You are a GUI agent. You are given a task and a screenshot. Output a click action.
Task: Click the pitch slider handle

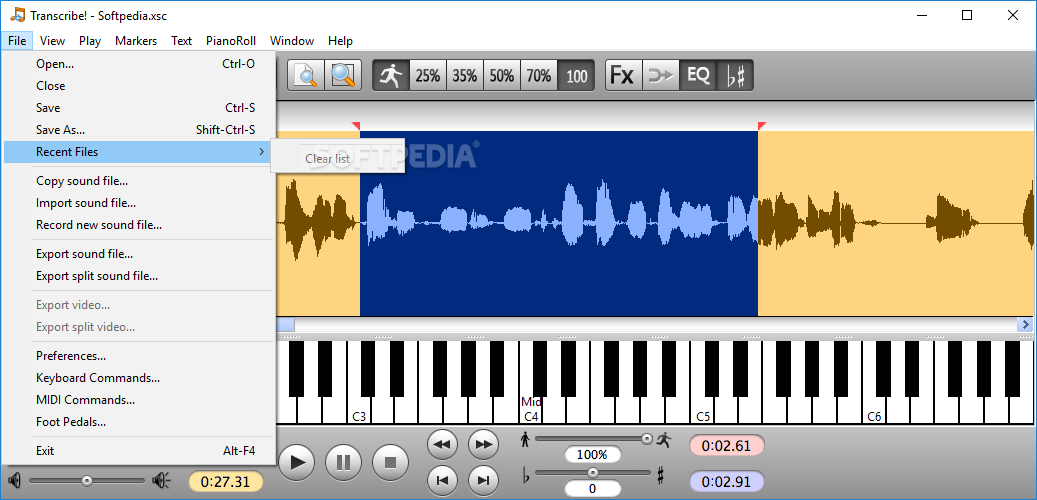[x=593, y=472]
